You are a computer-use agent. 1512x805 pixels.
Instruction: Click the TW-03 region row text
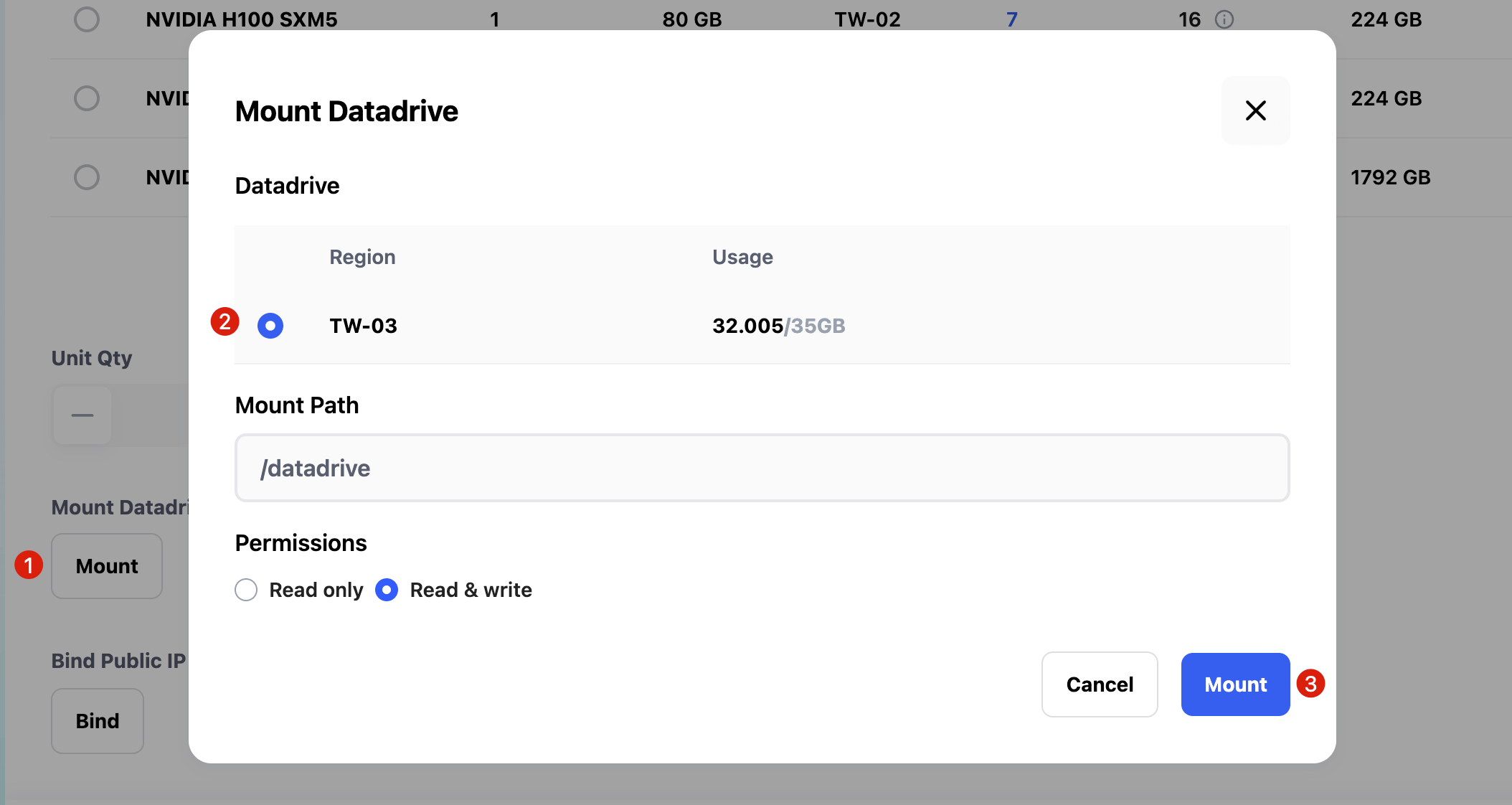(x=363, y=326)
